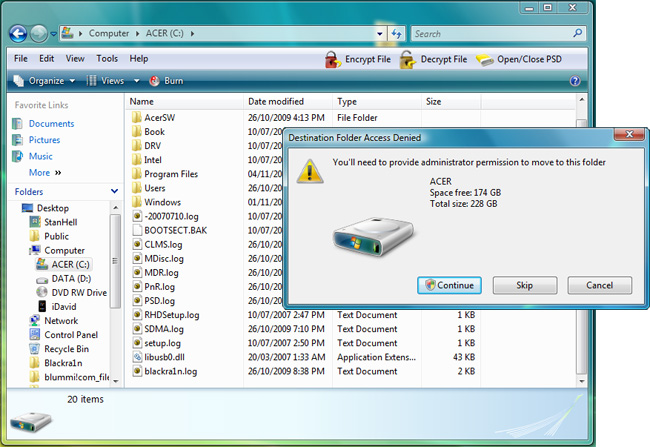Image resolution: width=650 pixels, height=447 pixels.
Task: Click Continue in the Access Denied dialog
Action: tap(449, 285)
